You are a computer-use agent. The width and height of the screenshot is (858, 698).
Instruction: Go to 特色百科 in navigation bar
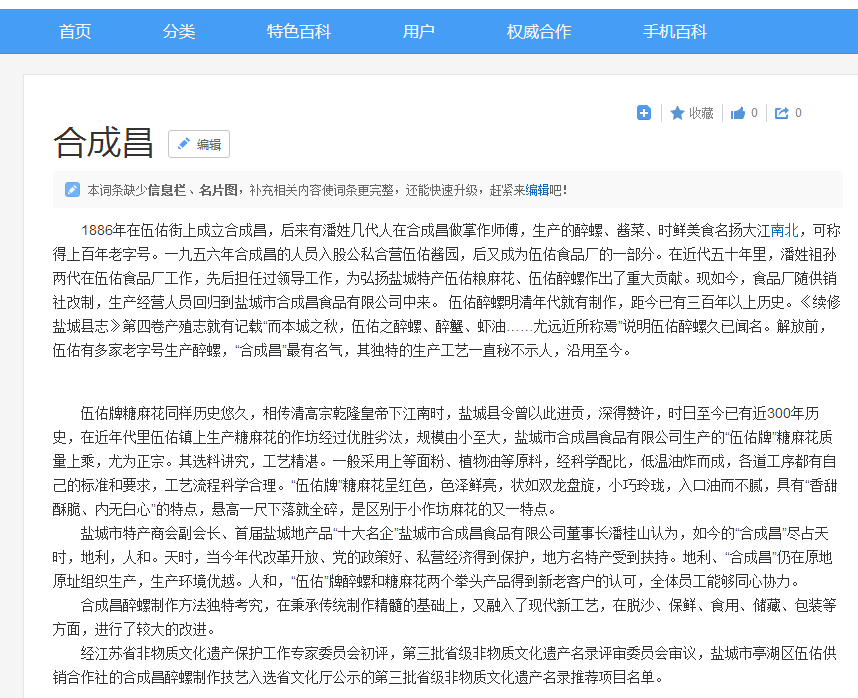pos(299,32)
